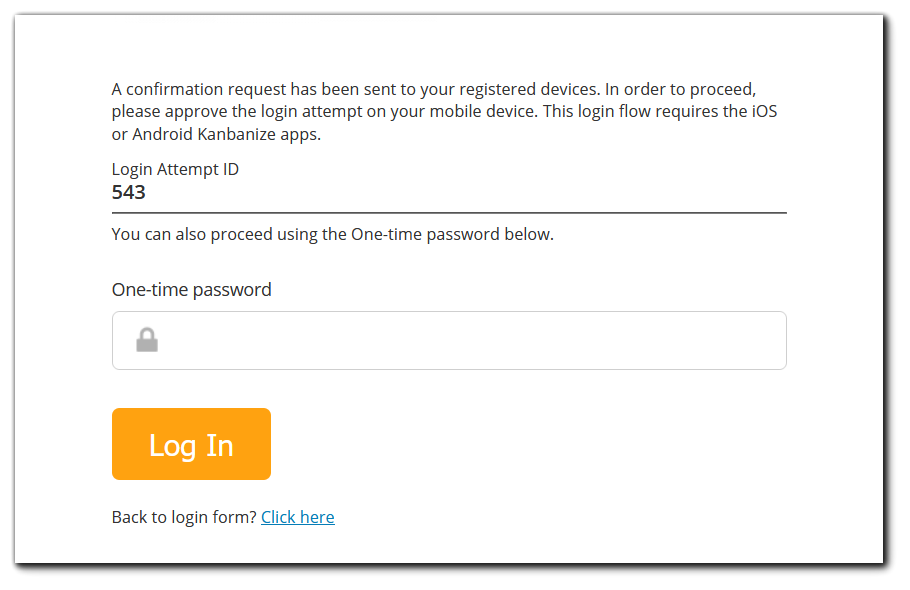Viewport: 910px width, 590px height.
Task: Click the padlock icon in password field
Action: tap(147, 340)
